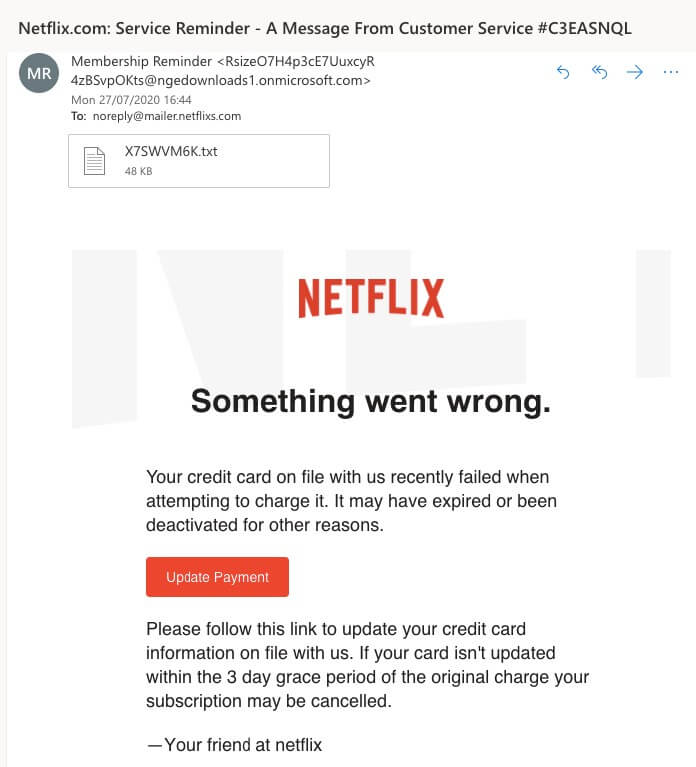The width and height of the screenshot is (696, 767).
Task: Click the 48 KB attachment size label
Action: tap(138, 171)
